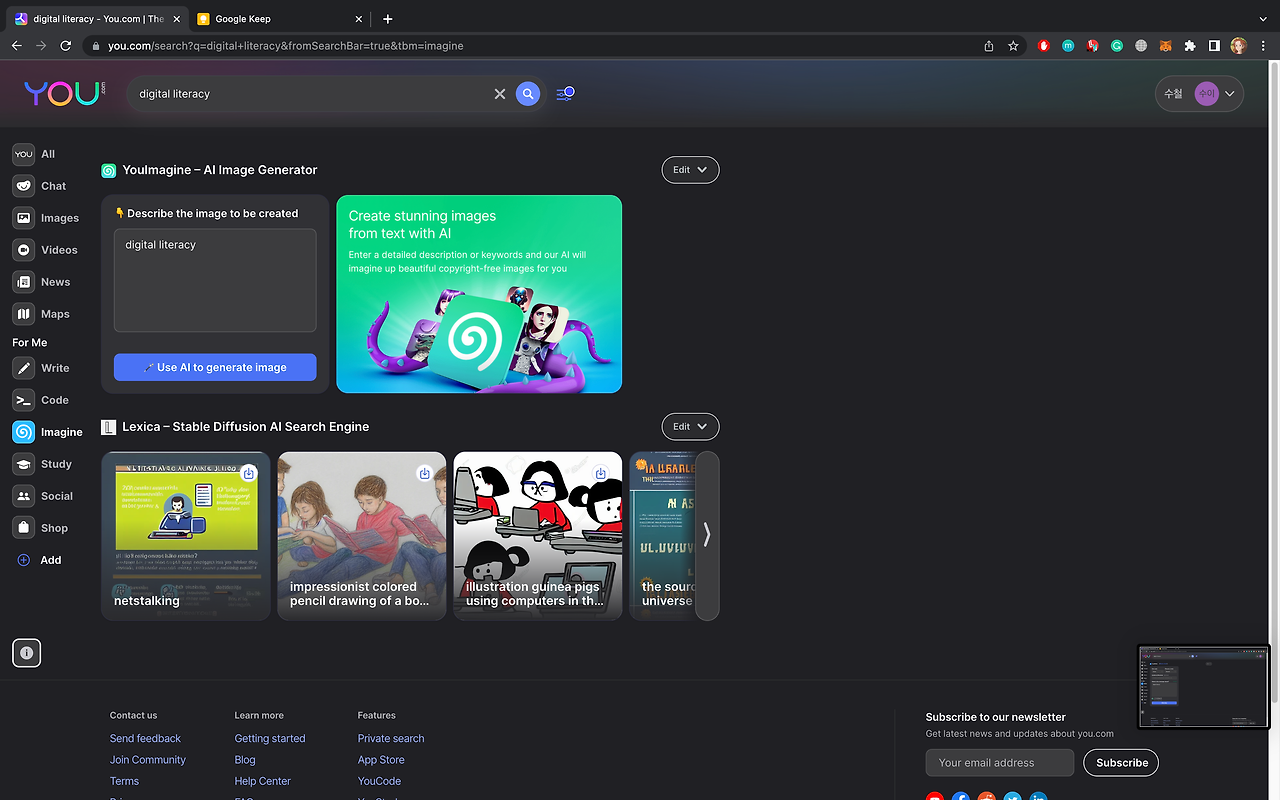This screenshot has width=1280, height=800.
Task: Select the Imagine app icon
Action: (x=23, y=432)
